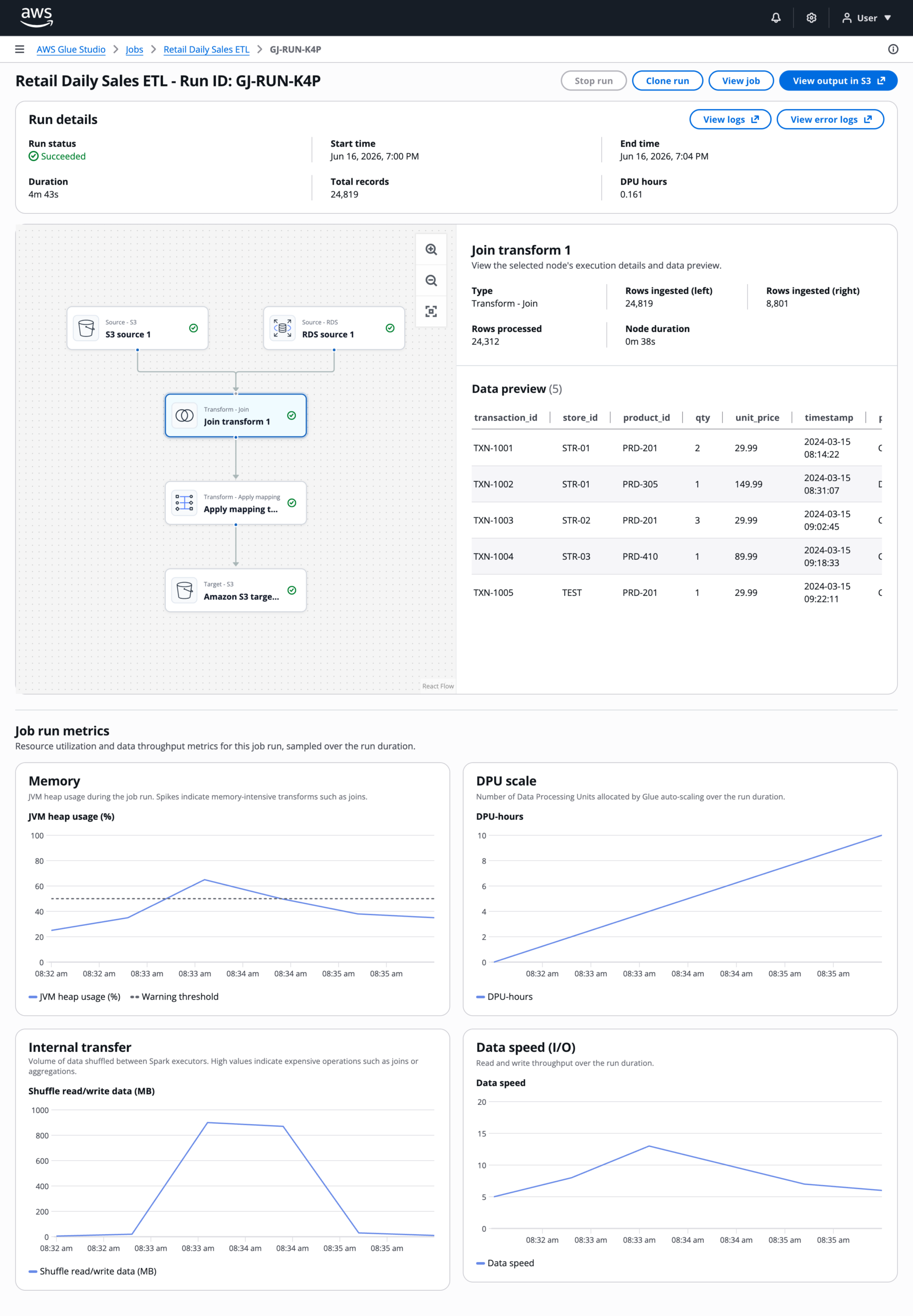Click the View job button
Image resolution: width=913 pixels, height=1316 pixels.
click(x=741, y=81)
